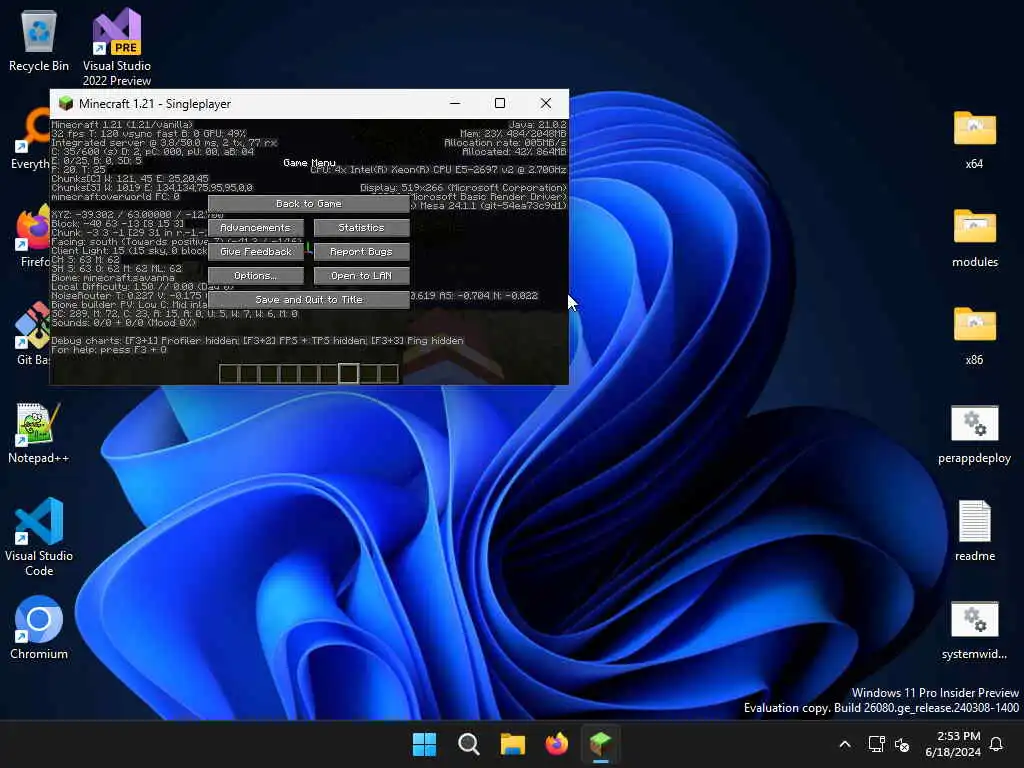The width and height of the screenshot is (1024, 768).
Task: Open the Recycle Bin desktop icon
Action: point(39,41)
